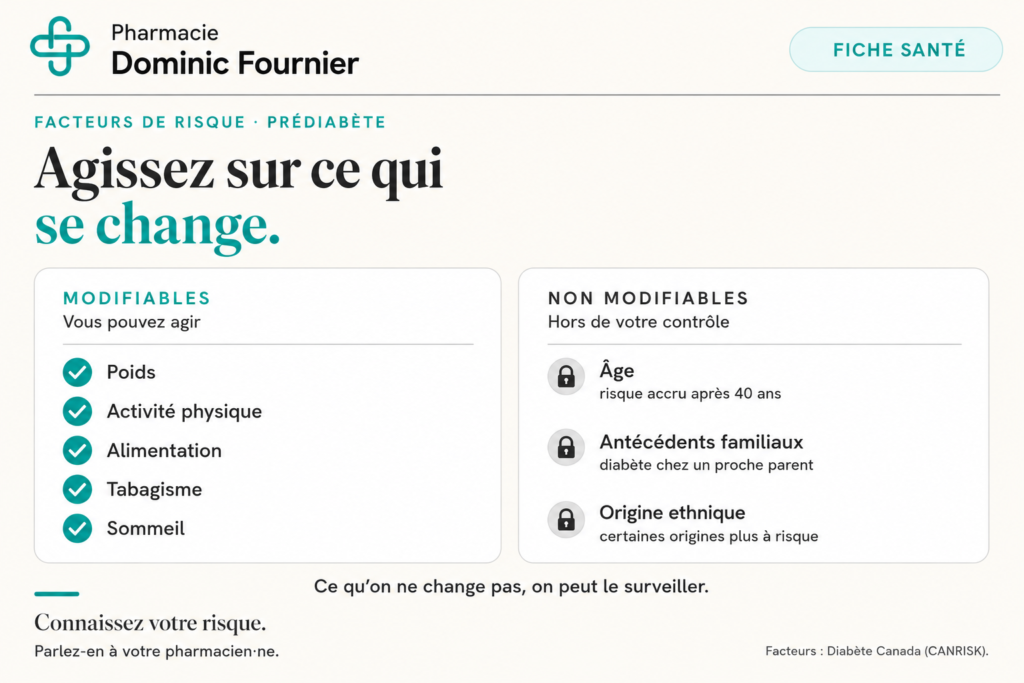Click the FACTEURS DE RISQUE · PRÉDIABÈTE label
The height and width of the screenshot is (683, 1024).
pos(210,122)
